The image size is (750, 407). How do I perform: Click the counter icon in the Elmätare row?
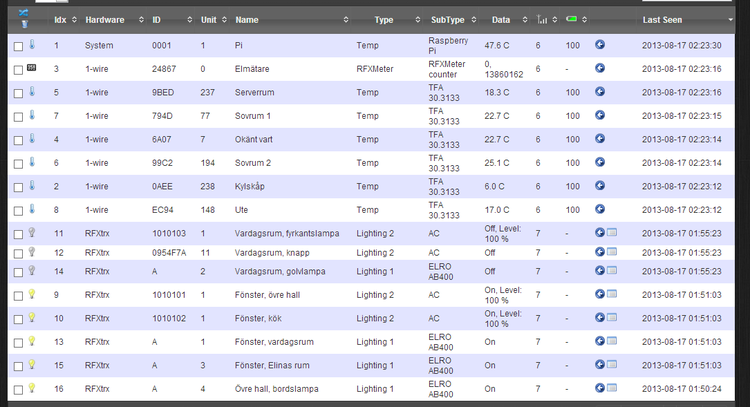pyautogui.click(x=32, y=68)
